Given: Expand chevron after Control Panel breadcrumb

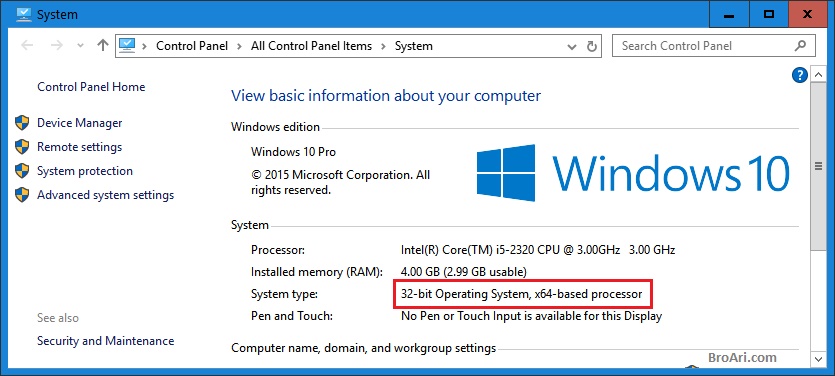Looking at the screenshot, I should 240,46.
